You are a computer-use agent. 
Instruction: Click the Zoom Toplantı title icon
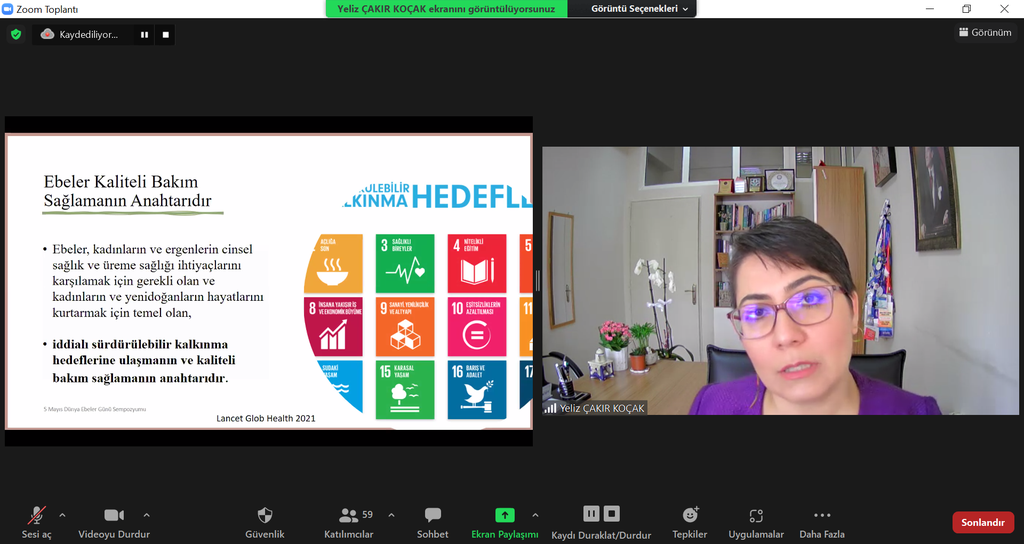pos(8,9)
